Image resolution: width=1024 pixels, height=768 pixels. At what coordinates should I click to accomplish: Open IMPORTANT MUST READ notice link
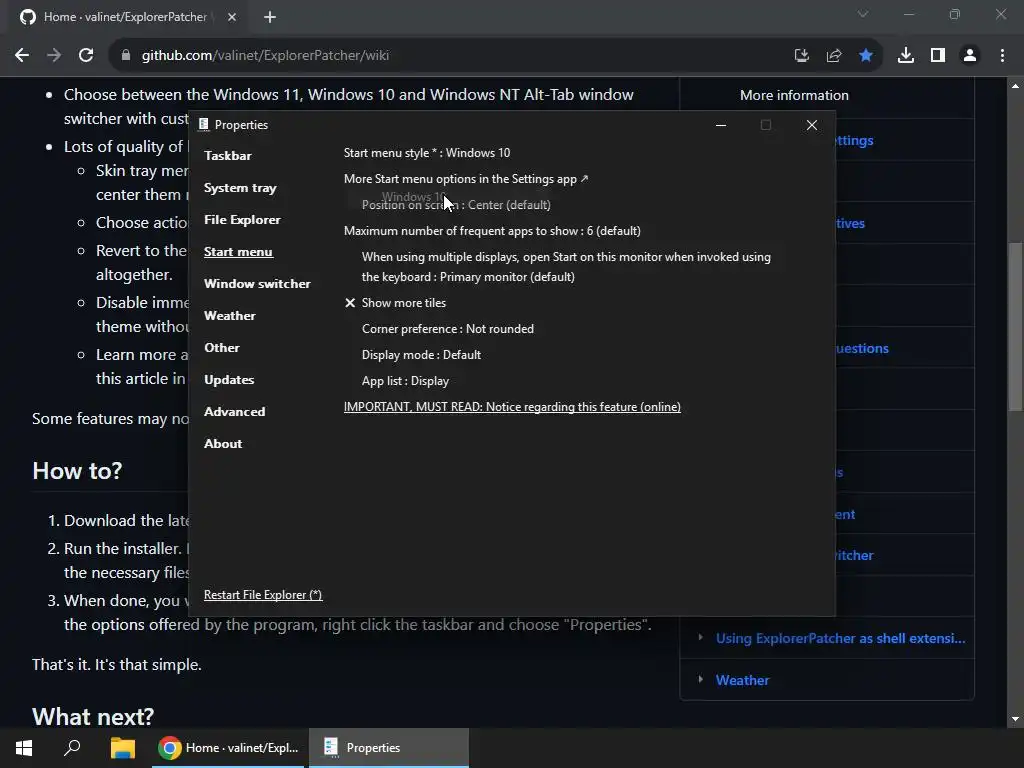point(512,407)
